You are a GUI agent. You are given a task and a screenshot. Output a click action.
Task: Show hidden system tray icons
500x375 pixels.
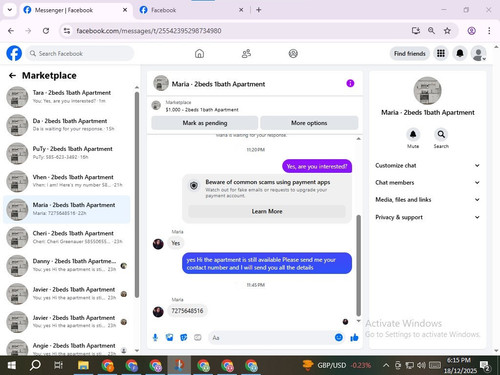(x=386, y=365)
